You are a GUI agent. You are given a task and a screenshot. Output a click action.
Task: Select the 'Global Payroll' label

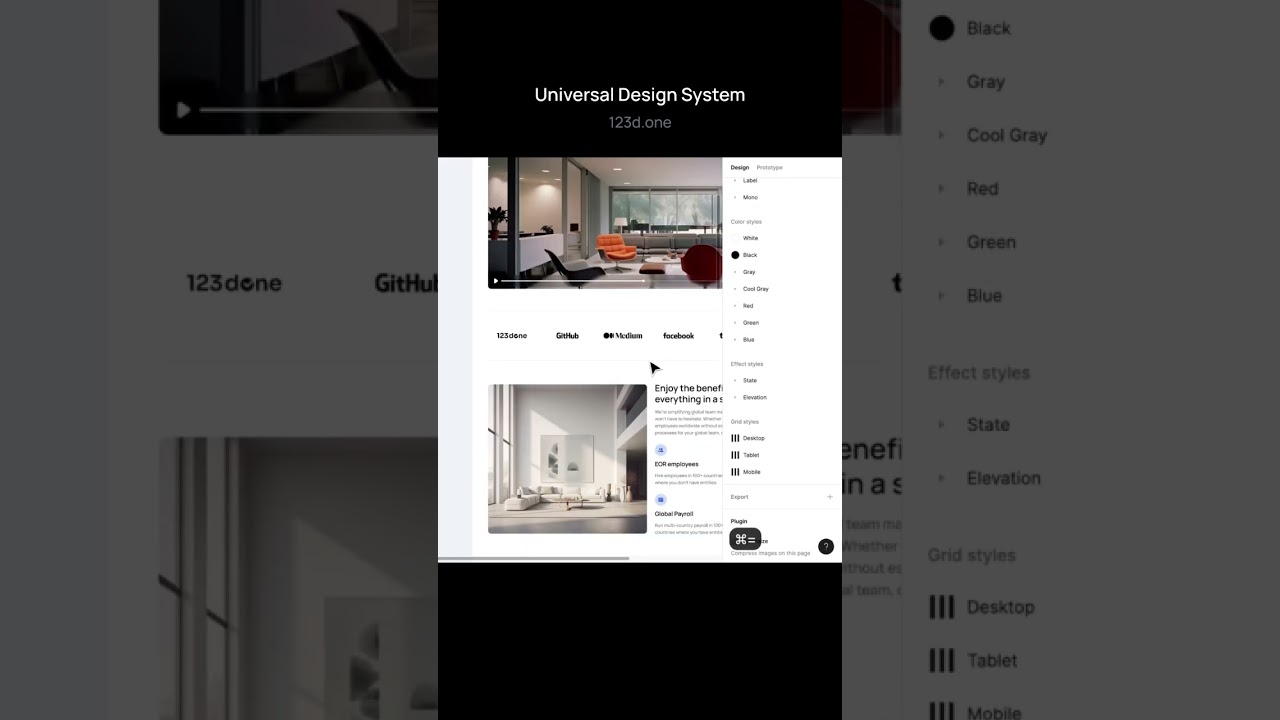coord(674,514)
